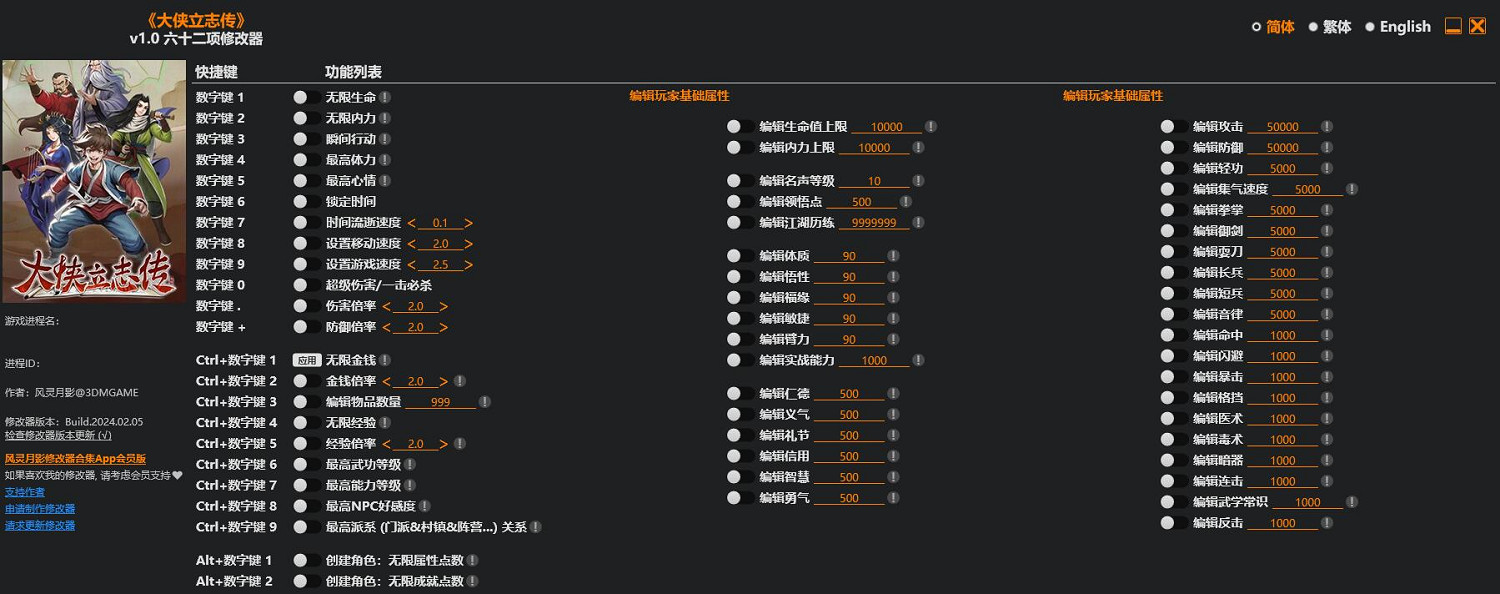Open the 申请制作修改器 link
The height and width of the screenshot is (594, 1500).
coord(40,509)
